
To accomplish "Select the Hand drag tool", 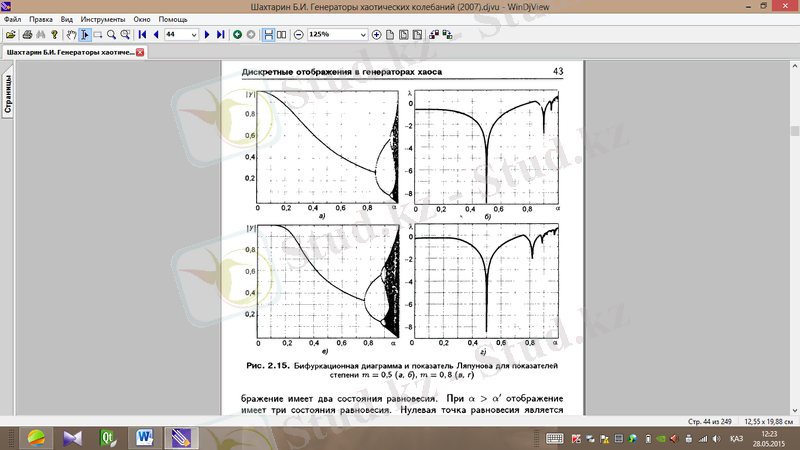I will click(x=70, y=35).
